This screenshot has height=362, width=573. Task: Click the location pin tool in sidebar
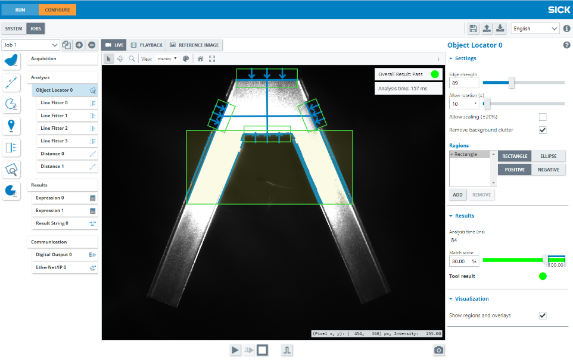[11, 126]
